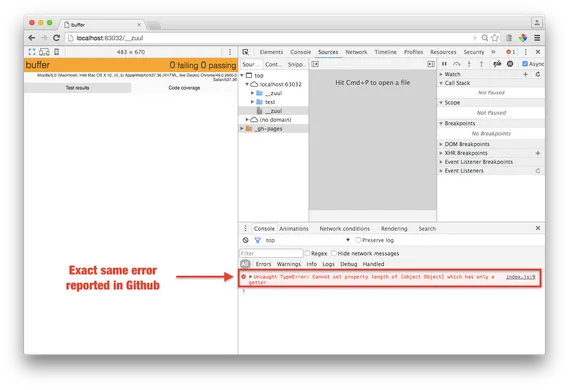Enable the Regex checkbox
570x390 pixels.
[308, 253]
